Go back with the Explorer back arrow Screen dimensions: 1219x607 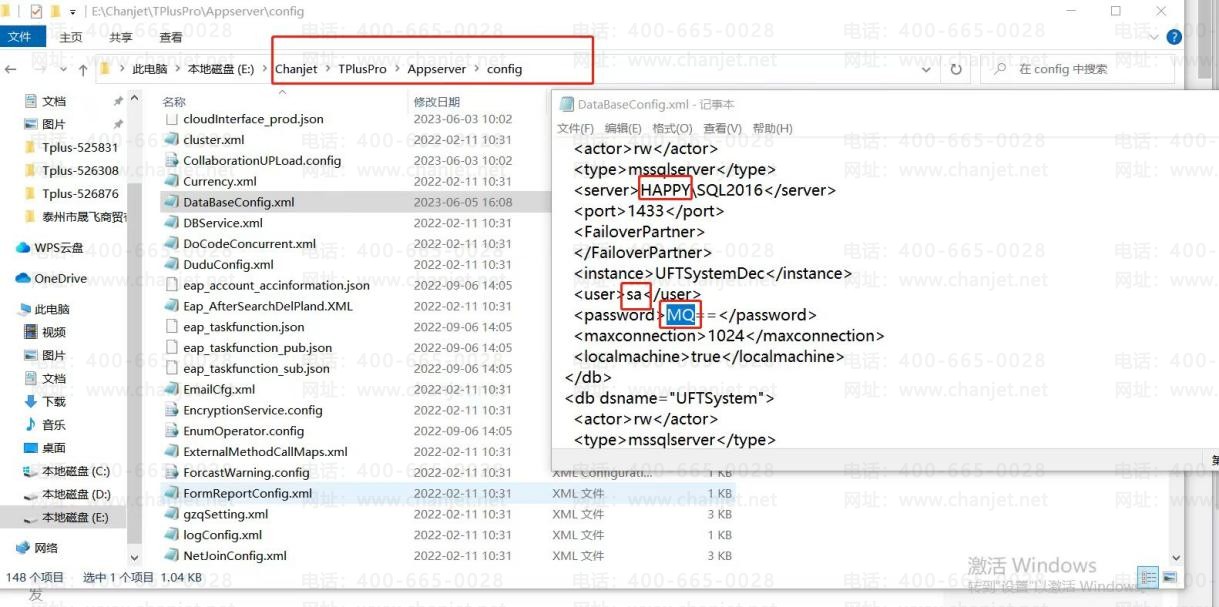[x=11, y=69]
